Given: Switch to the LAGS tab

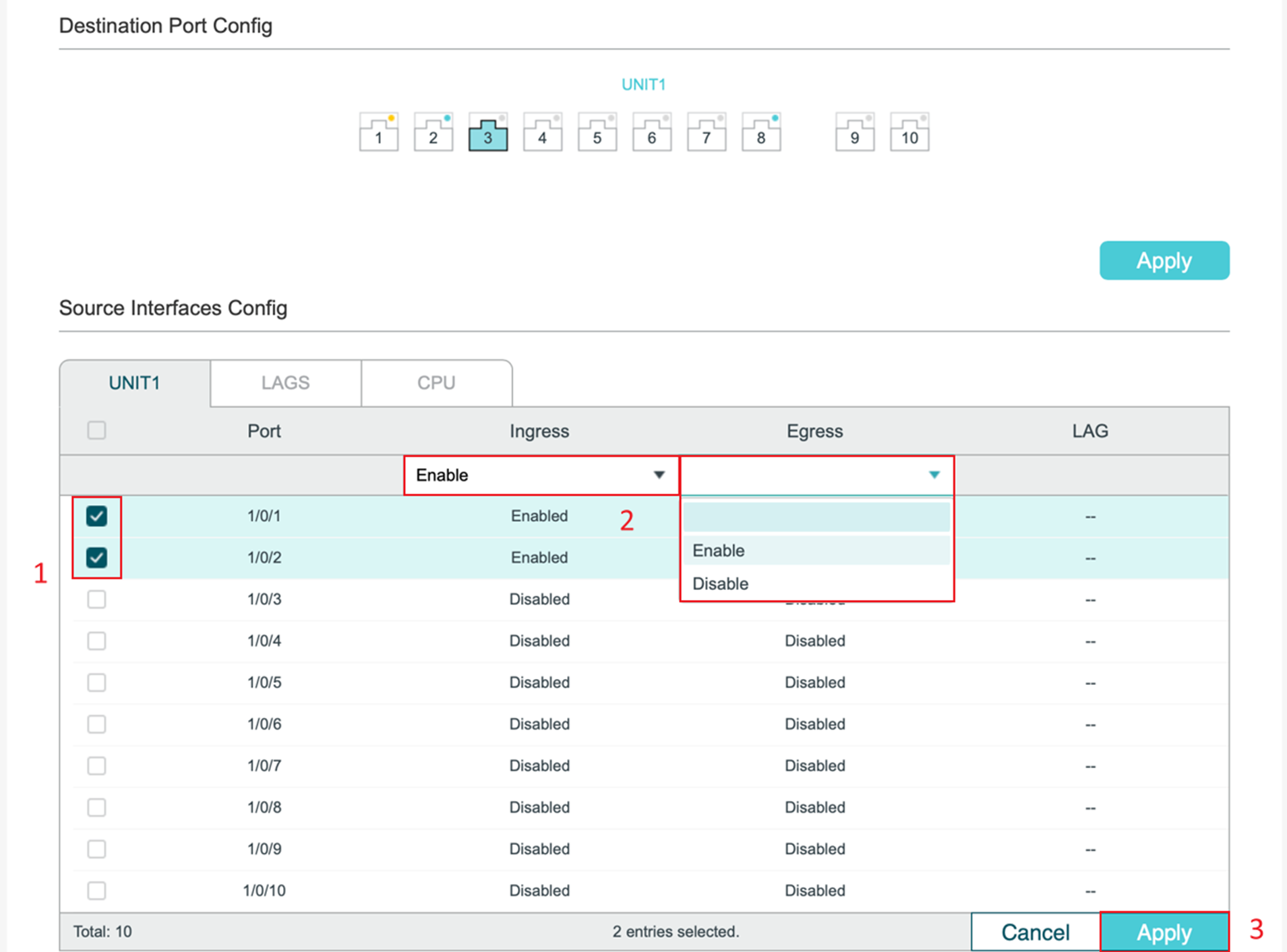Looking at the screenshot, I should coord(285,382).
